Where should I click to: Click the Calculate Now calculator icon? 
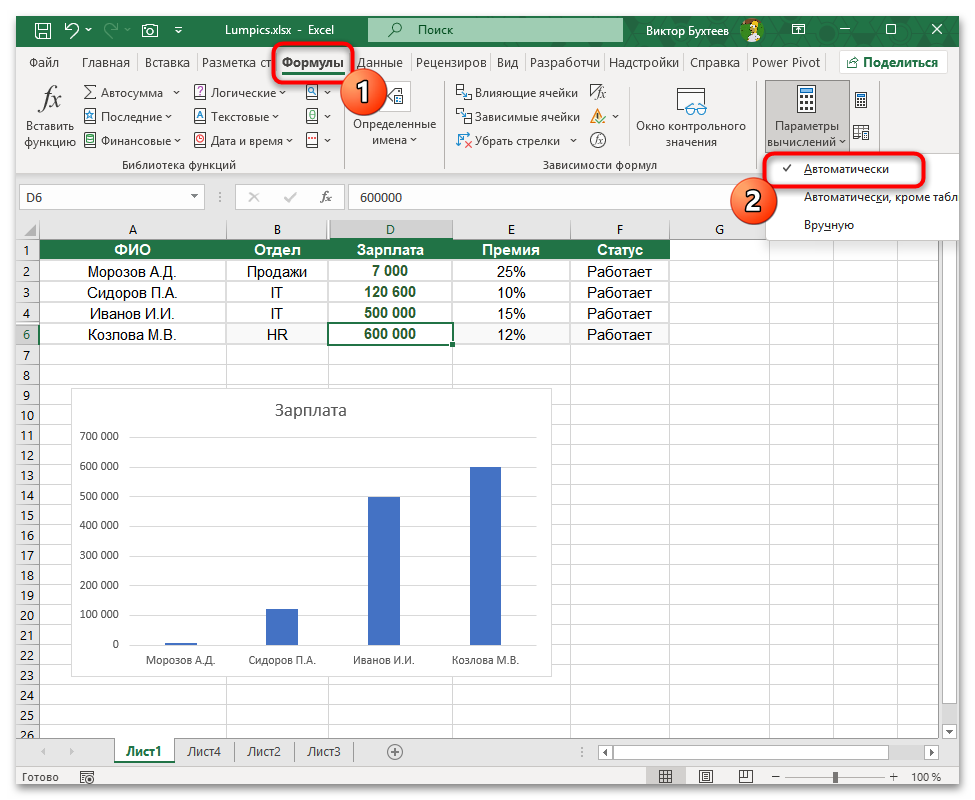click(x=860, y=100)
